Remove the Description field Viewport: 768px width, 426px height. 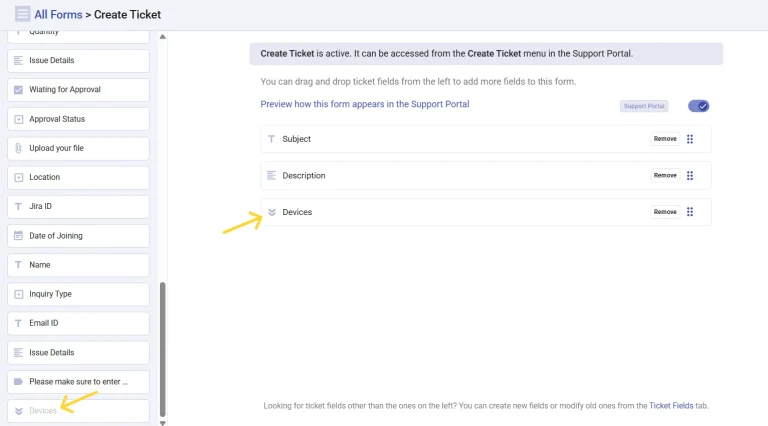[x=665, y=175]
